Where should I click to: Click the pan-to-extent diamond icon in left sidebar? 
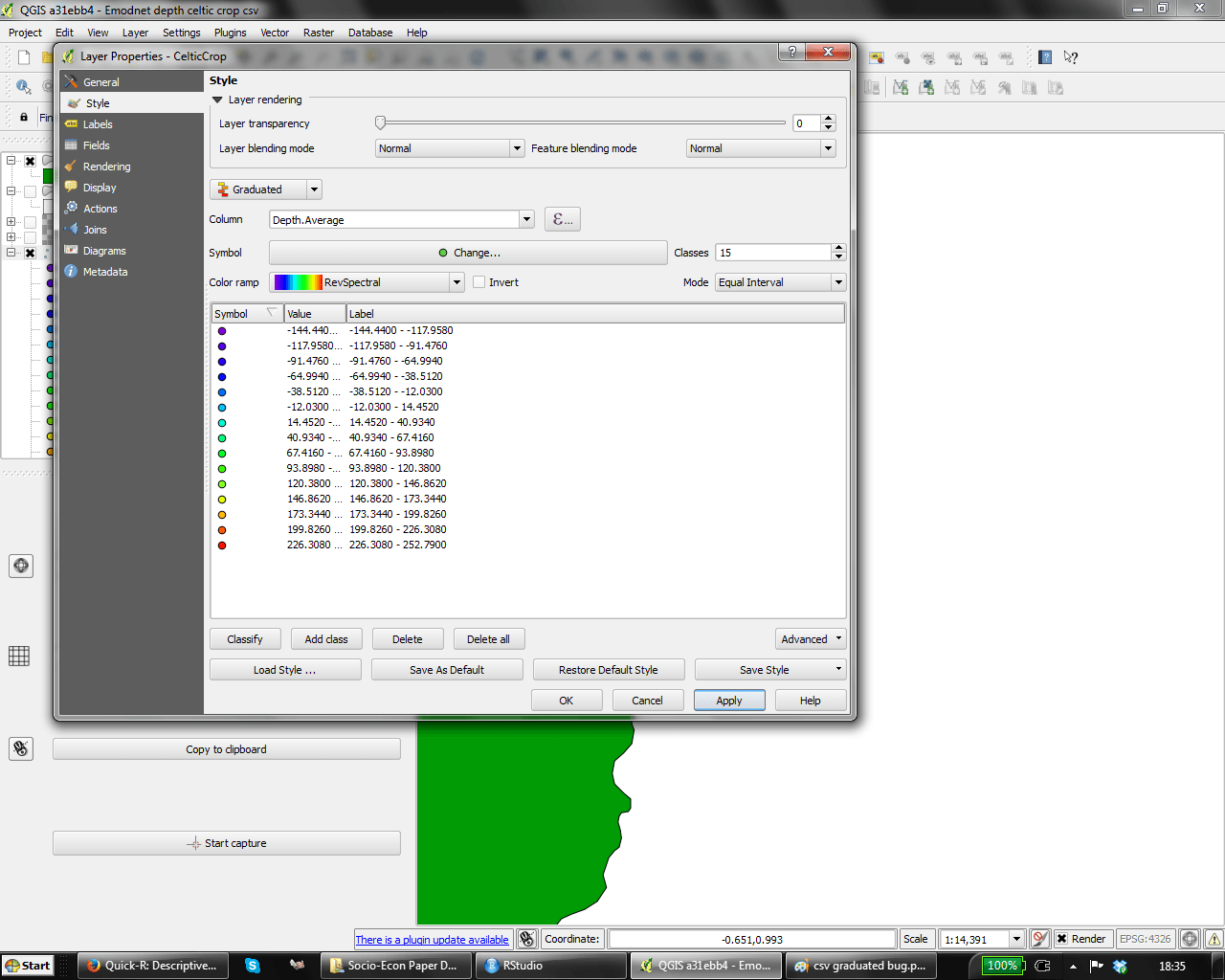tap(21, 566)
